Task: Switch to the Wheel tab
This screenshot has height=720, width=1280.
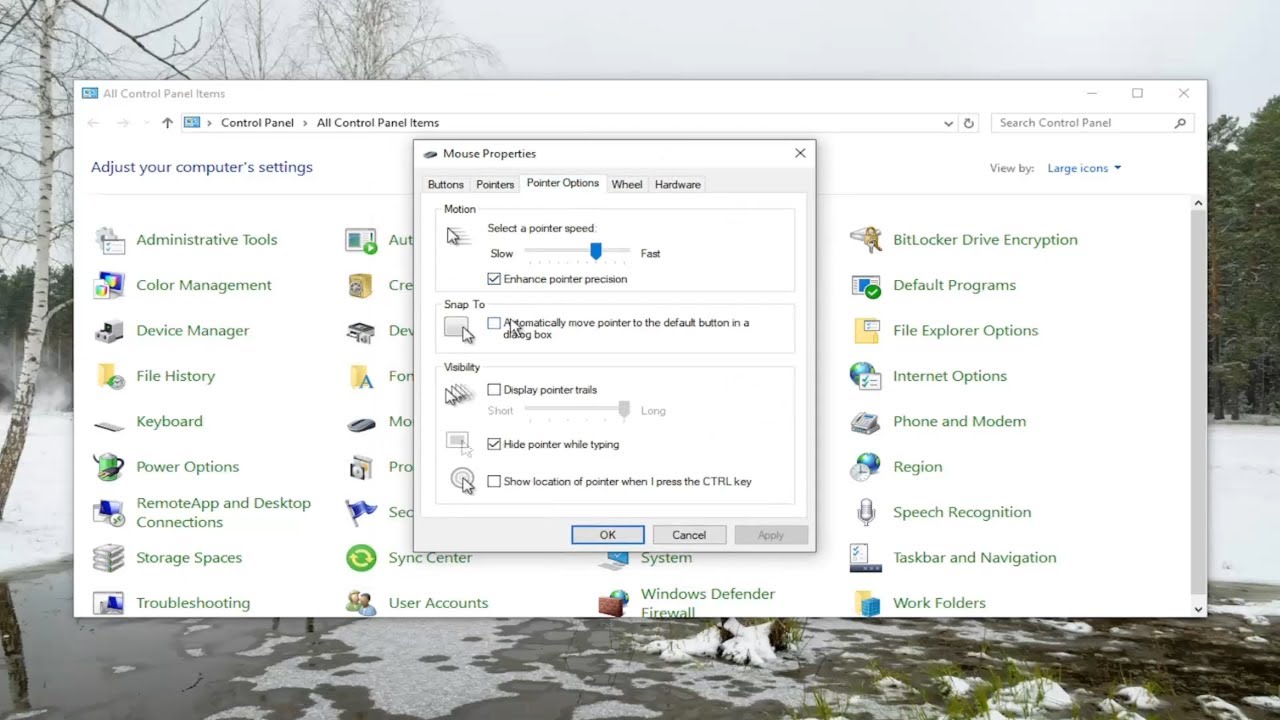Action: pyautogui.click(x=627, y=185)
